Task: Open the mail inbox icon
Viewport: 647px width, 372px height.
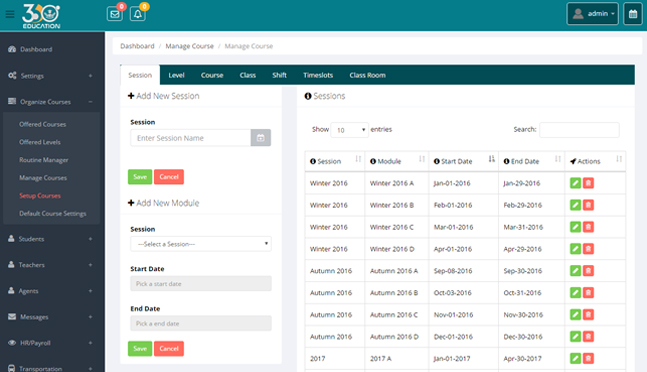Action: [x=115, y=14]
